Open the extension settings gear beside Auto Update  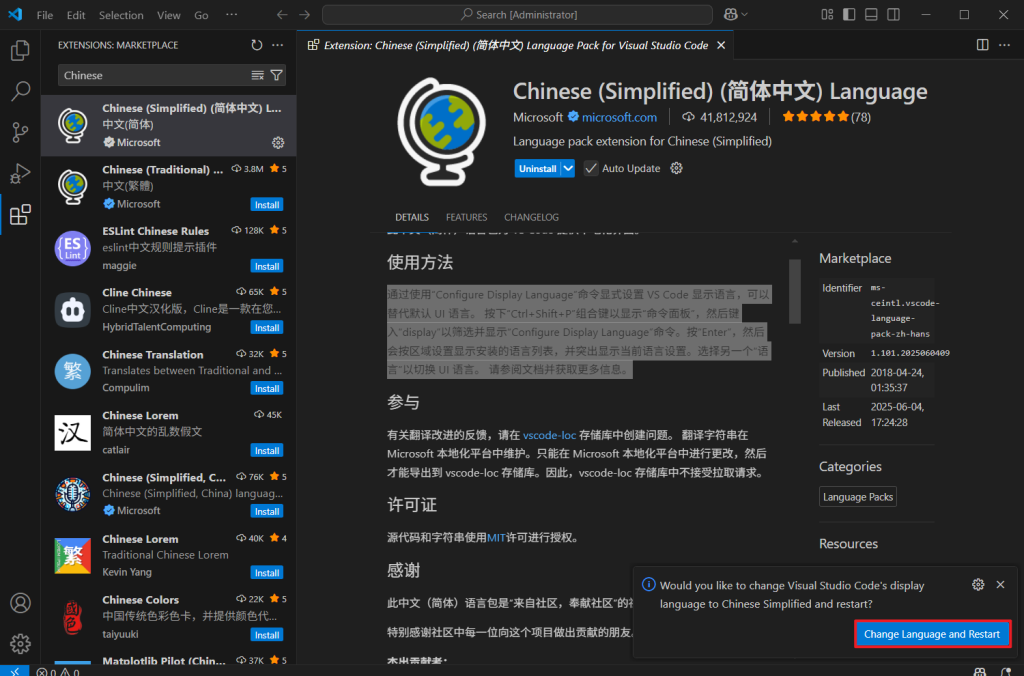click(677, 169)
